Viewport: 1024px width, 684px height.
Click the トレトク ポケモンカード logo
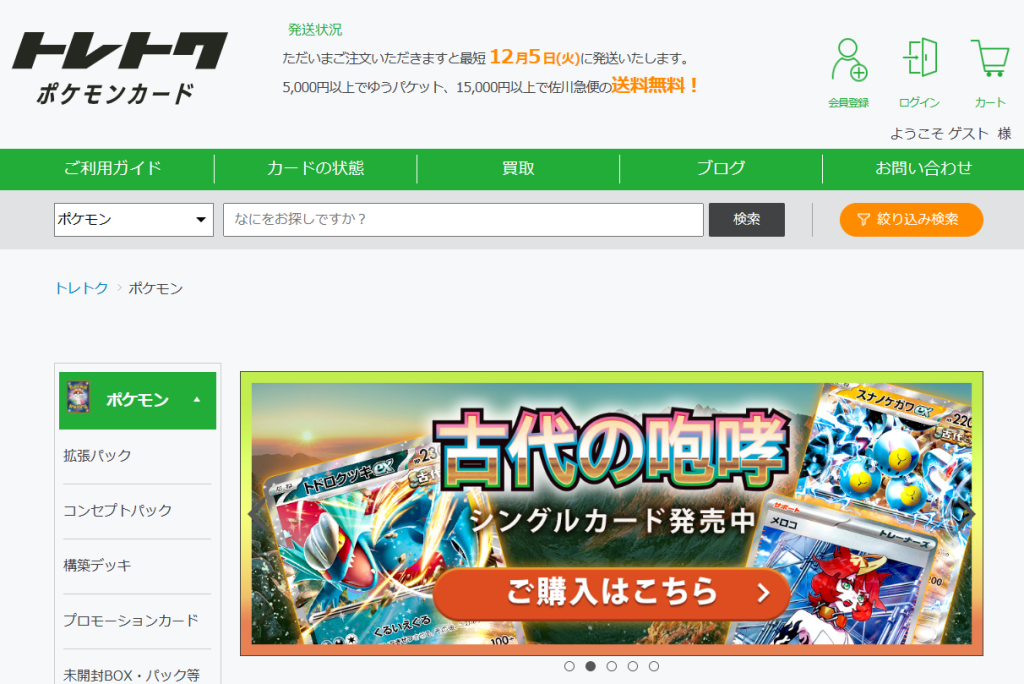119,67
